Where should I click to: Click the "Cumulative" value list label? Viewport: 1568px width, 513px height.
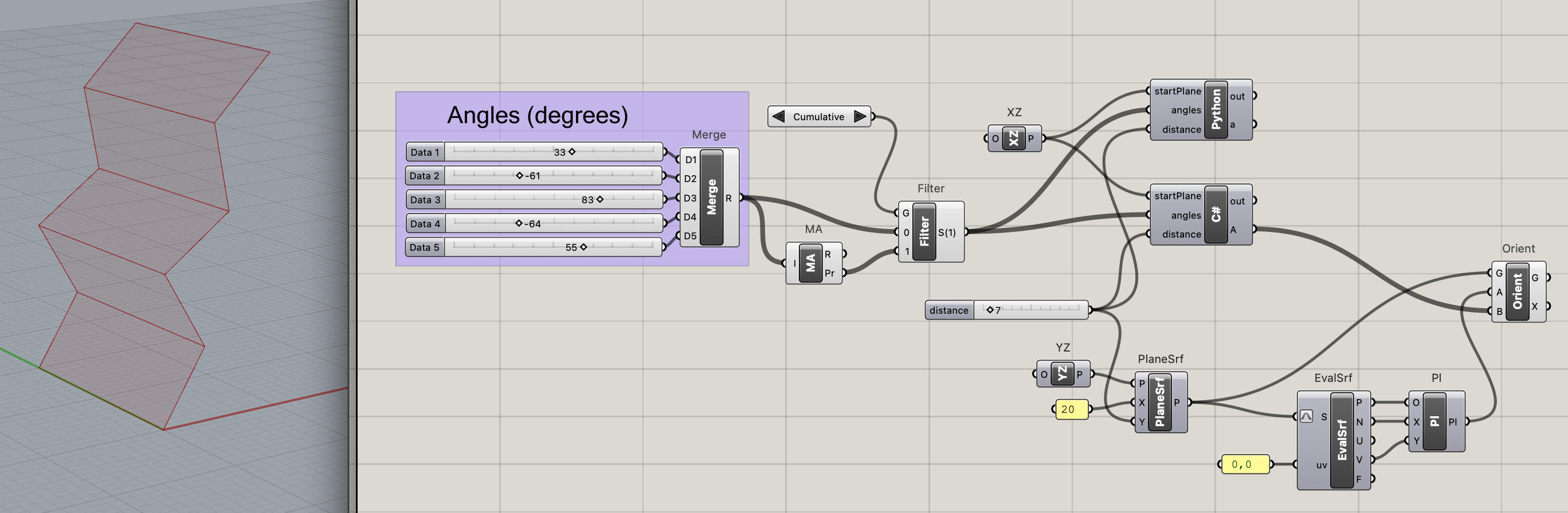(x=819, y=117)
